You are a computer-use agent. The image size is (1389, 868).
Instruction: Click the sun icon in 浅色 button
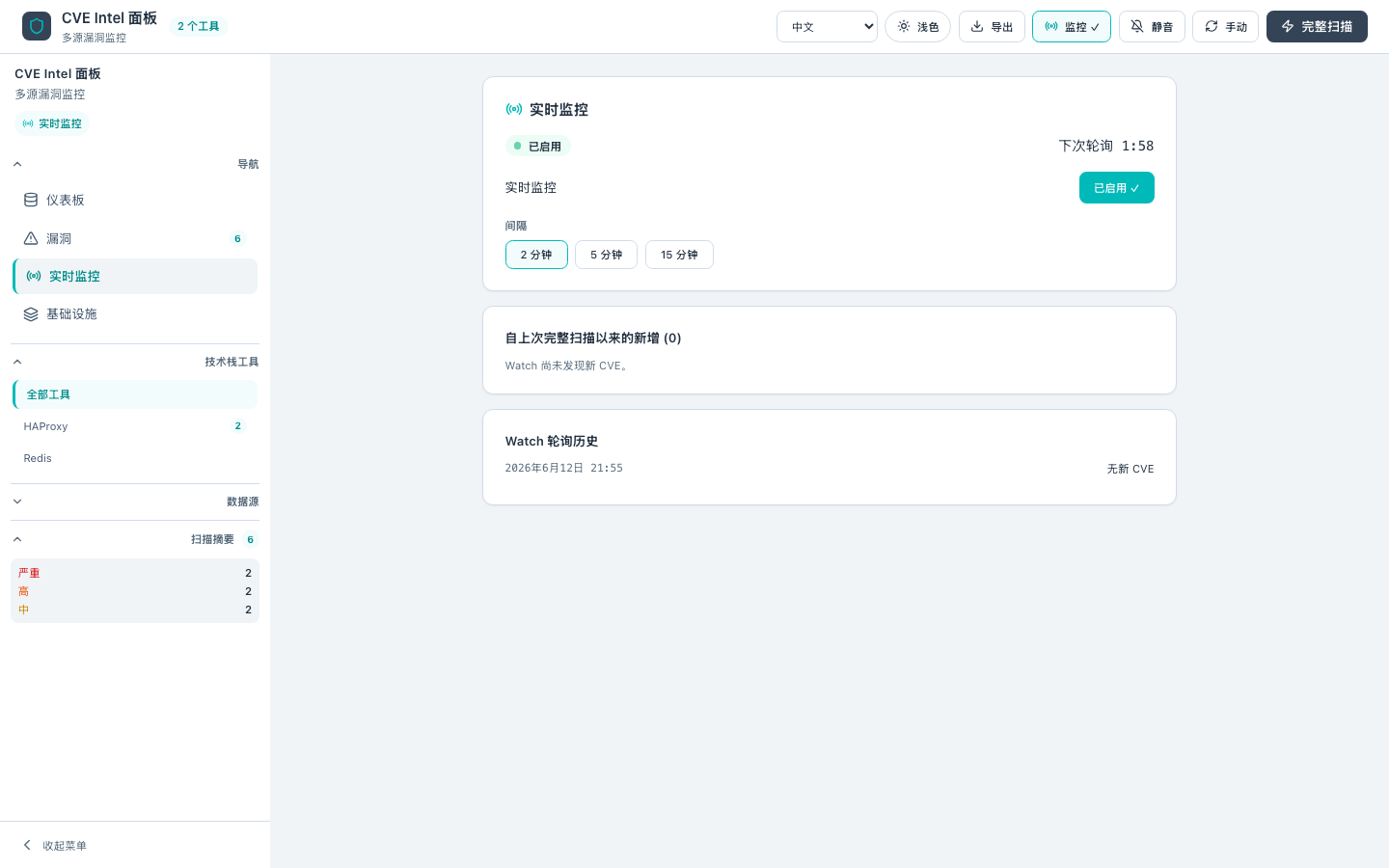coord(904,26)
